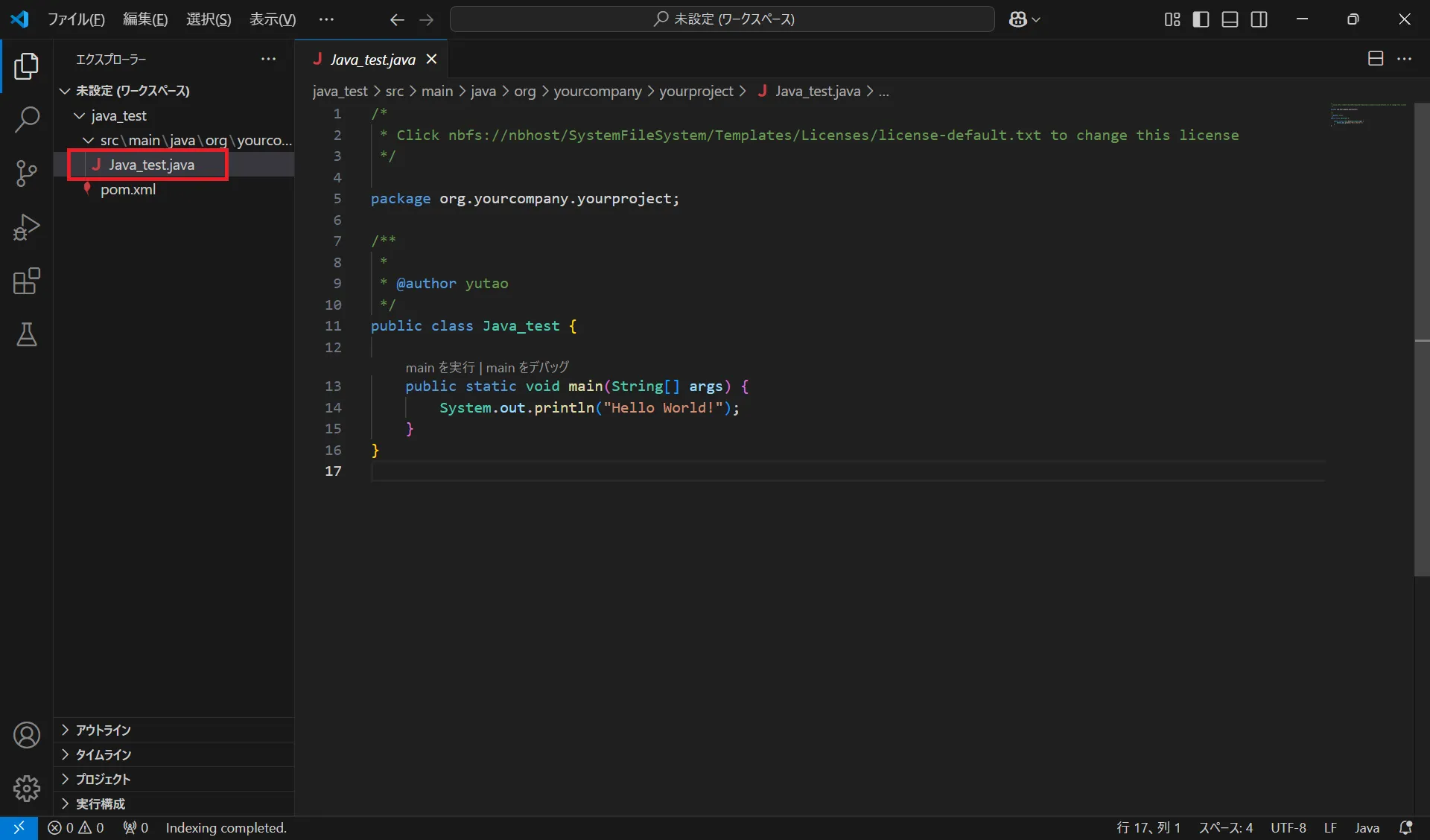Screen dimensions: 1430x840
Task: Open the Accounts icon in activity bar
Action: pyautogui.click(x=27, y=735)
